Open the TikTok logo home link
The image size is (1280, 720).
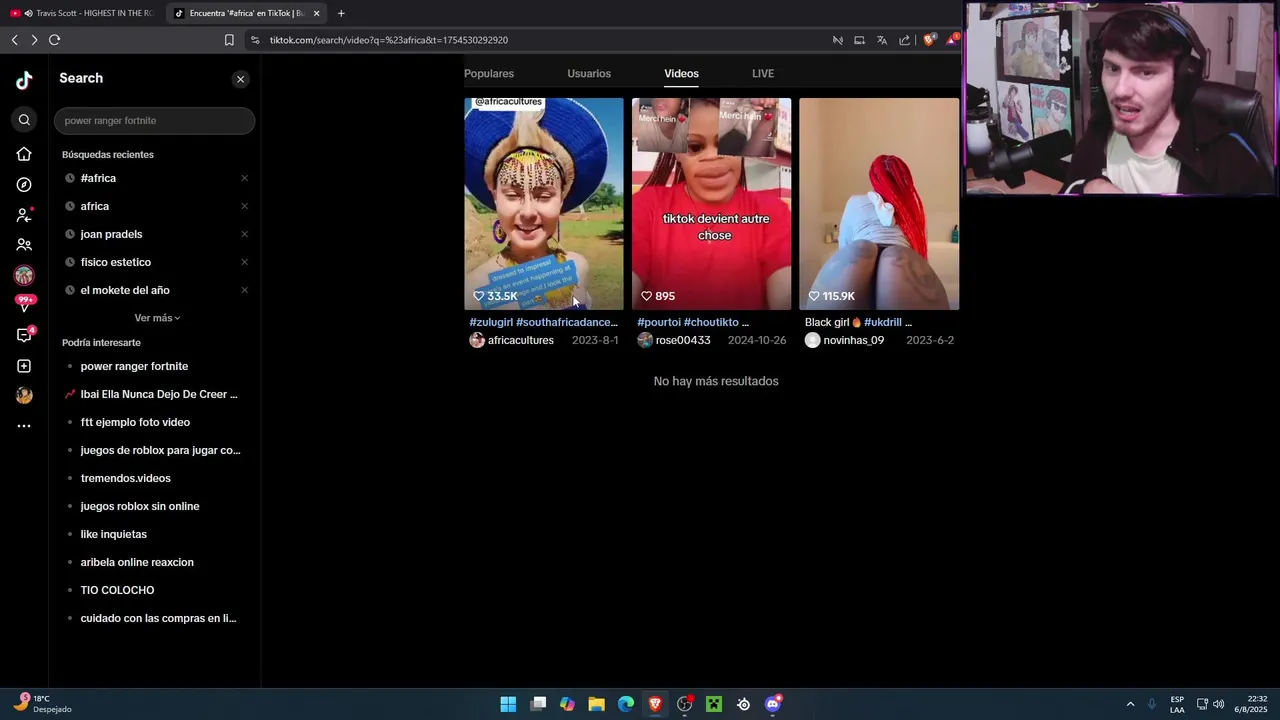coord(24,81)
